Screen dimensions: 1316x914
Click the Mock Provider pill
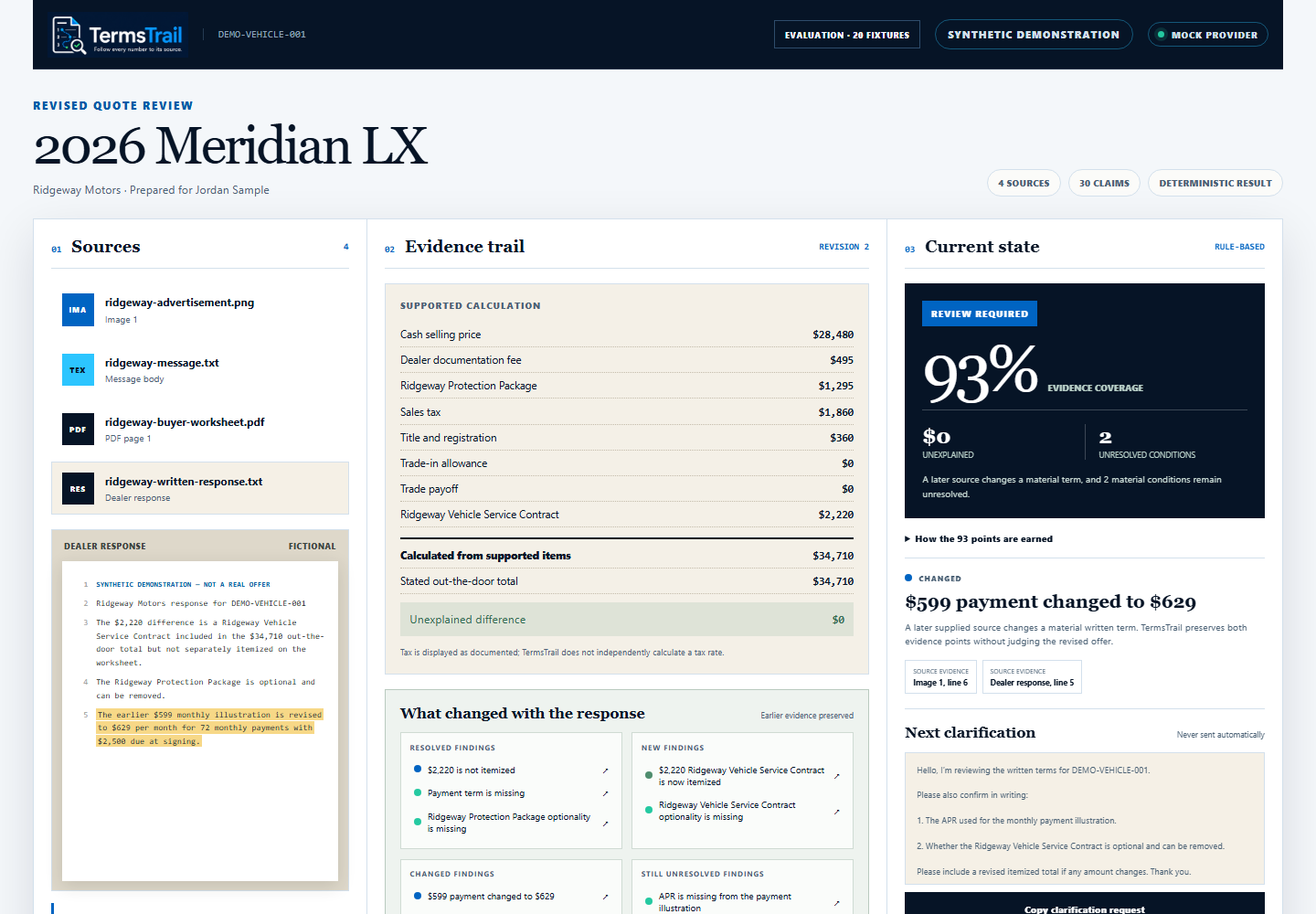pyautogui.click(x=1207, y=35)
